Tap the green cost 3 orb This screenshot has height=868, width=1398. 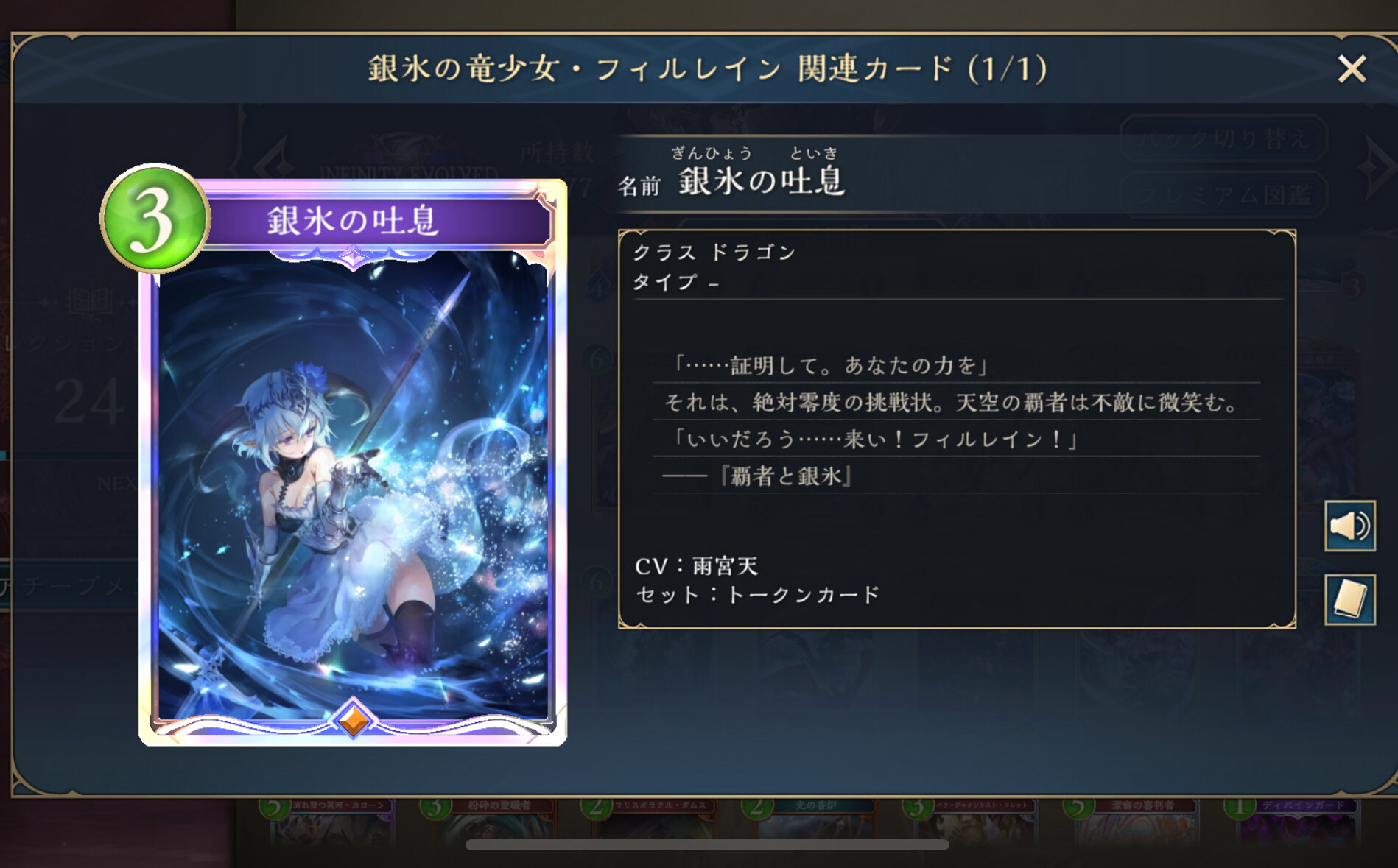coord(155,219)
